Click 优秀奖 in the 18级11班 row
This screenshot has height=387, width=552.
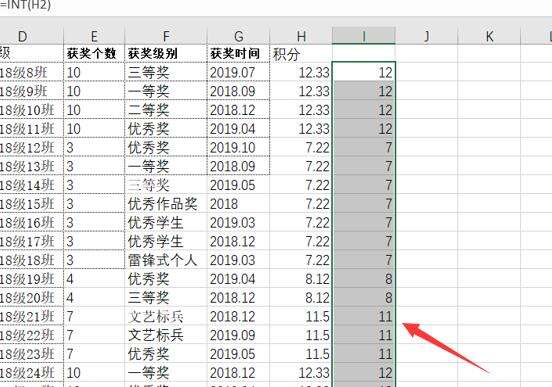click(166, 129)
